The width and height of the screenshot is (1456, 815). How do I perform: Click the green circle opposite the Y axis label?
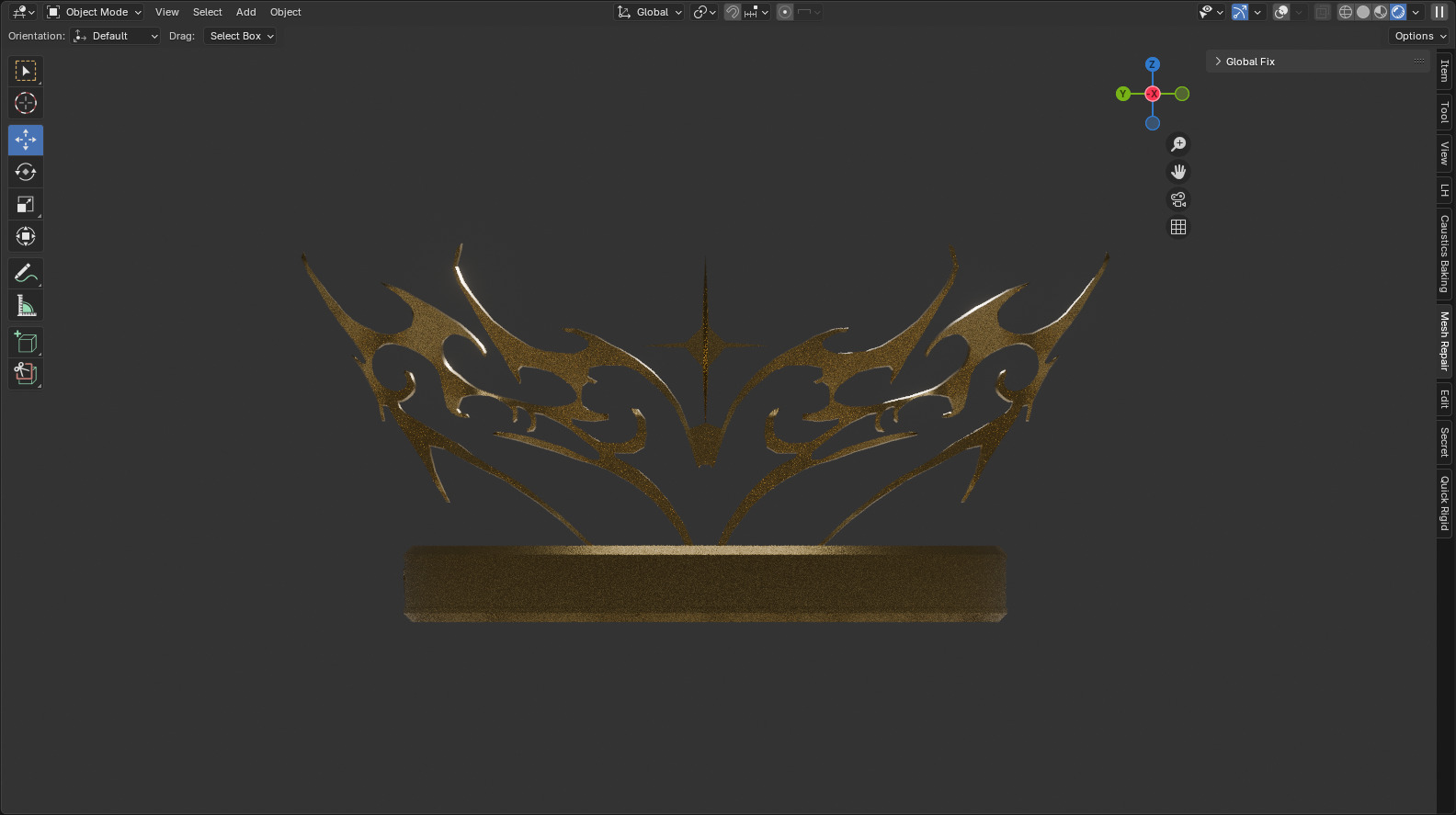[x=1182, y=94]
